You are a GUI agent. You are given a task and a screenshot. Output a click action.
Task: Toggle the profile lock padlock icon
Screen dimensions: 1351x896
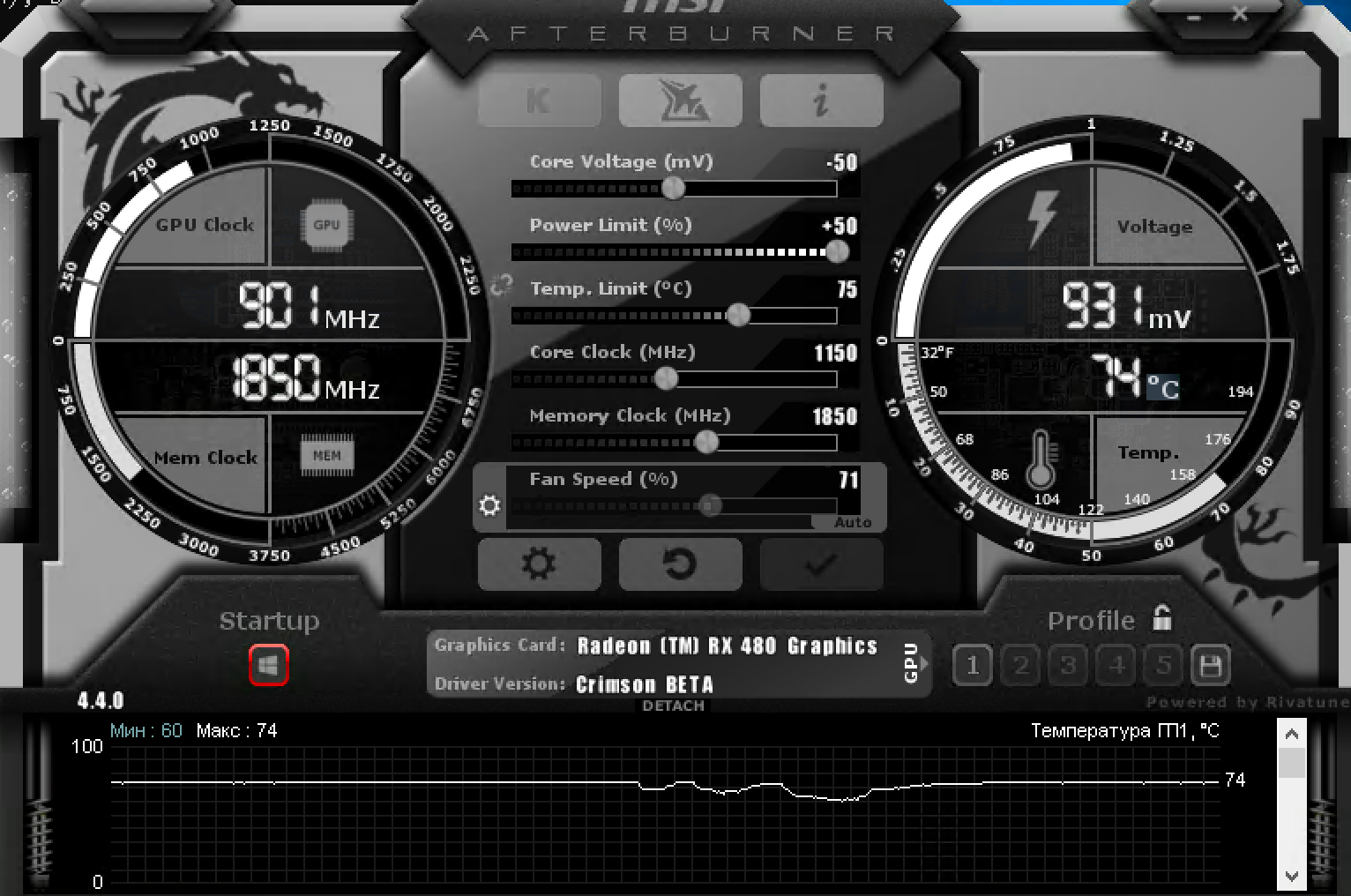tap(1162, 617)
